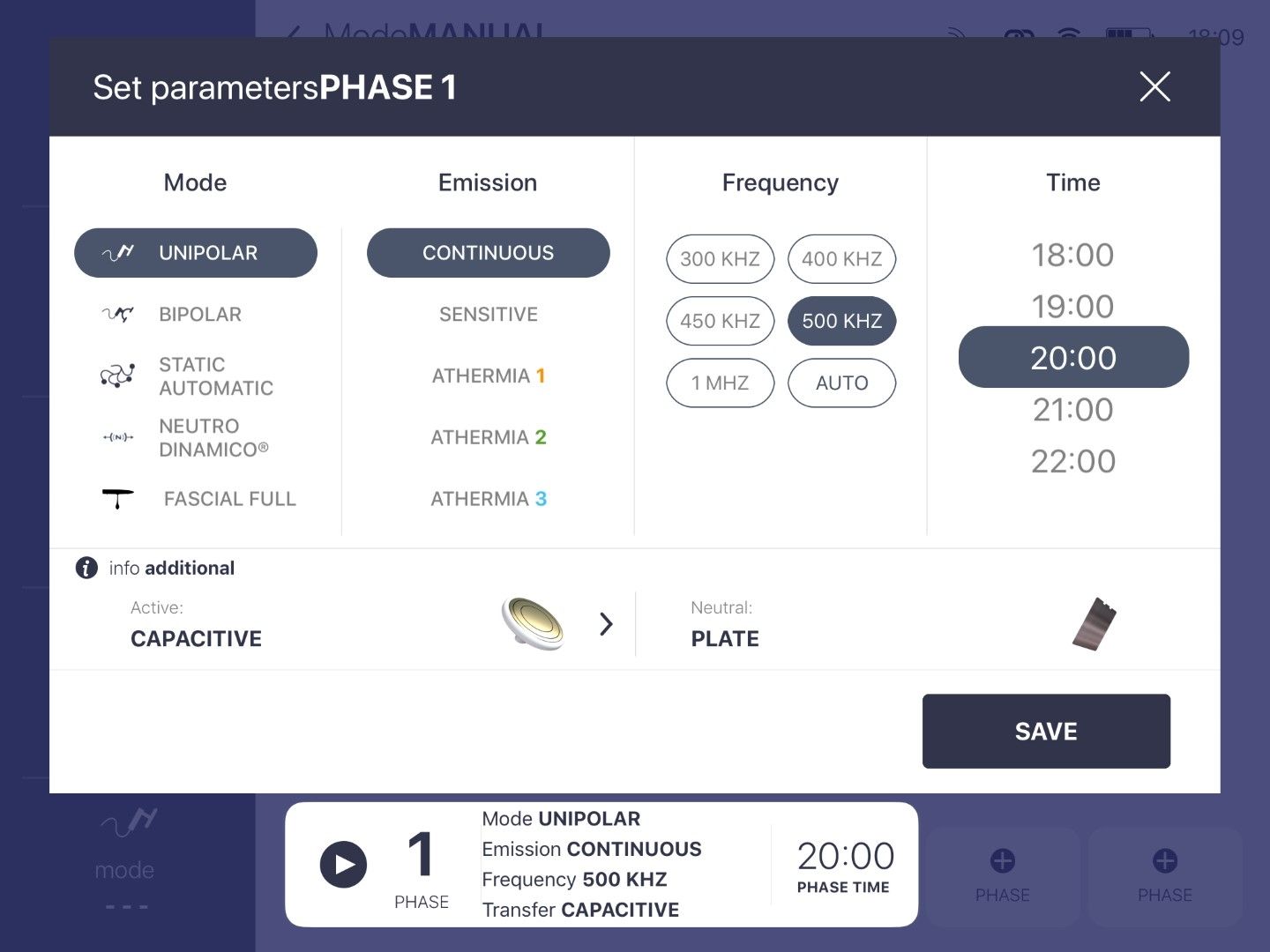Select the Bipolar mode icon
Image resolution: width=1270 pixels, height=952 pixels.
click(x=117, y=315)
